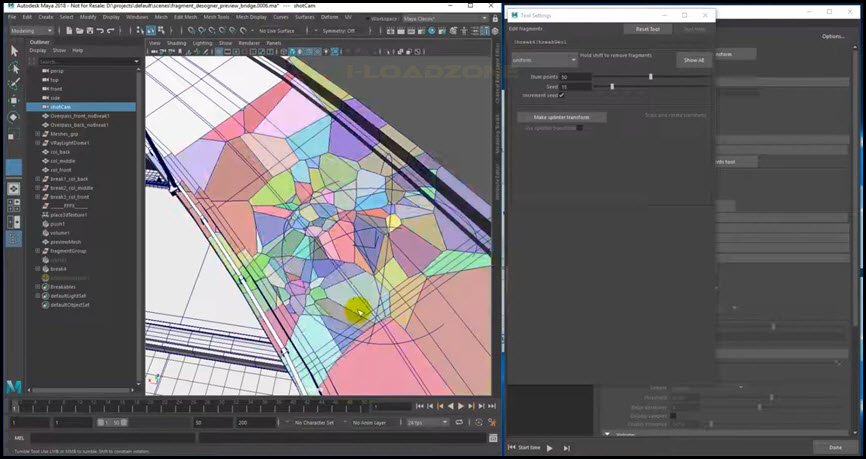Choose the Move tool in toolbox
Image resolution: width=866 pixels, height=459 pixels.
14,101
